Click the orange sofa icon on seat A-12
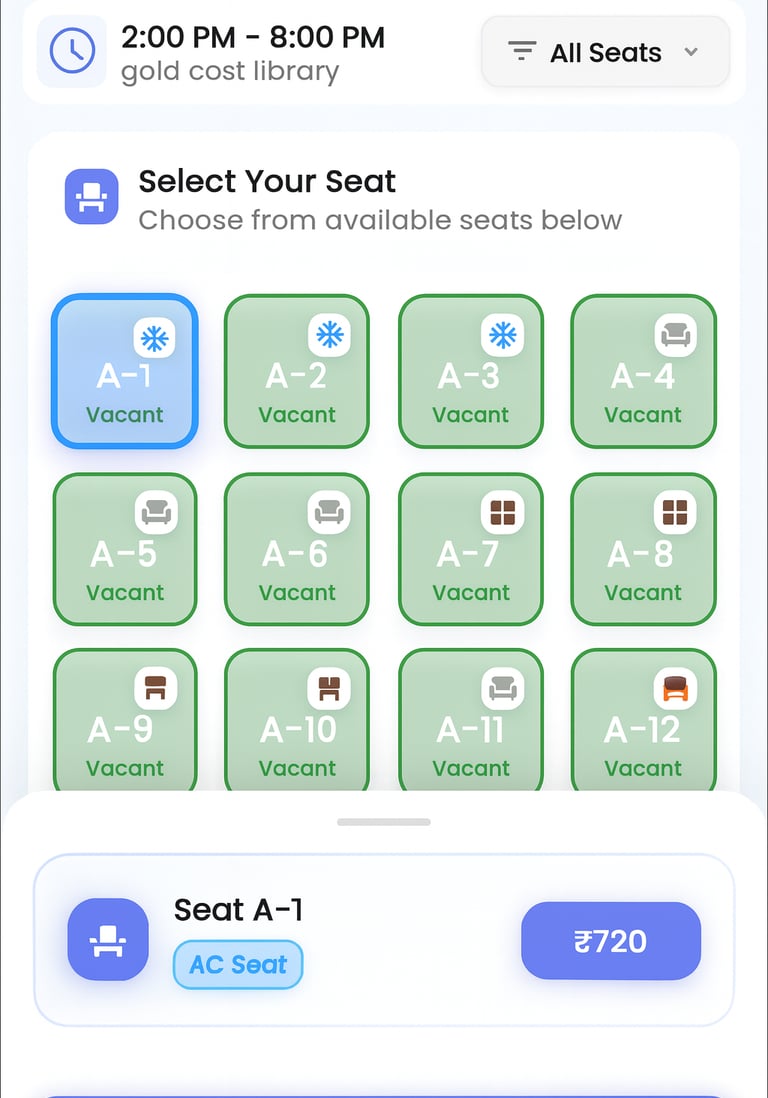The height and width of the screenshot is (1098, 768). click(676, 688)
